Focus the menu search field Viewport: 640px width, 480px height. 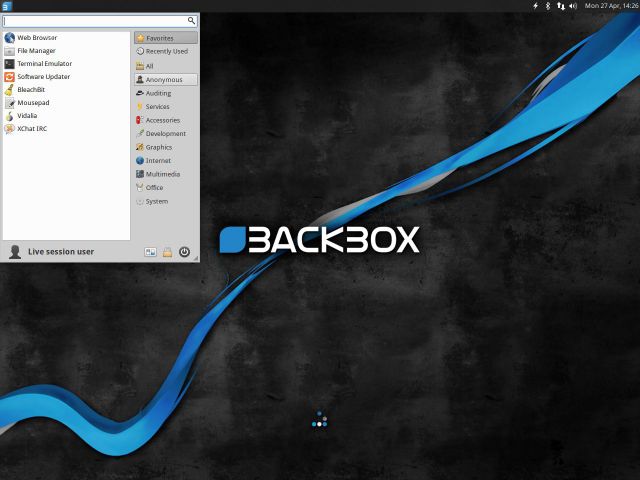tap(100, 21)
